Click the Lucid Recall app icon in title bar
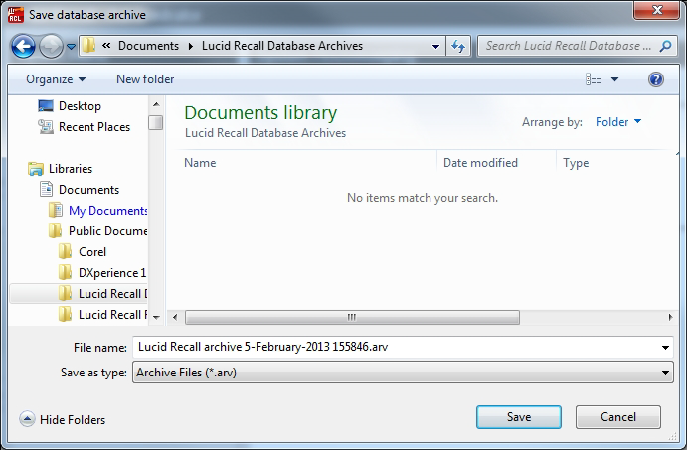 point(15,14)
